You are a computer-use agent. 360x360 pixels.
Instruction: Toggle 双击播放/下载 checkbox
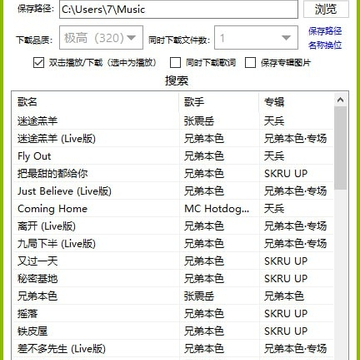tap(39, 63)
